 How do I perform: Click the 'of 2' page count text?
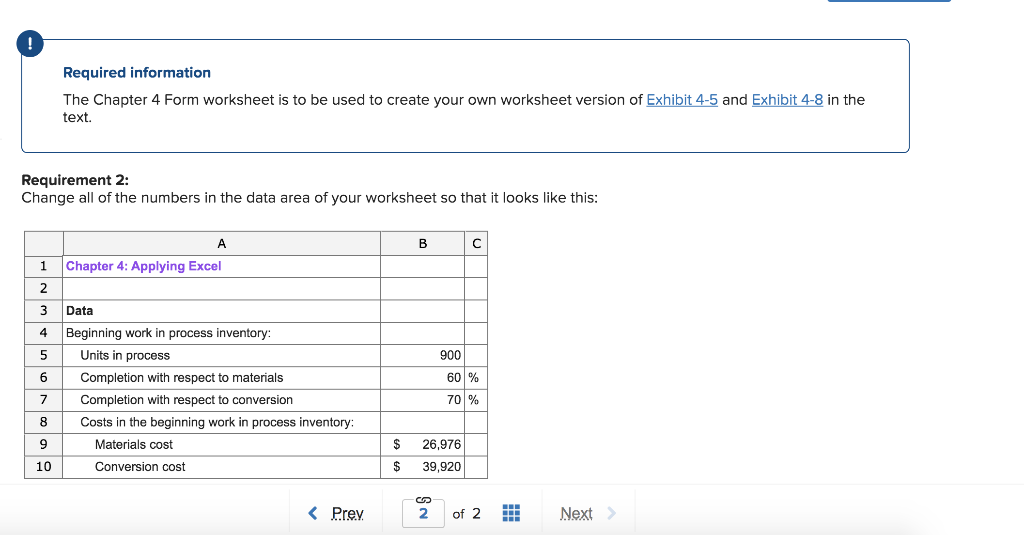click(466, 513)
